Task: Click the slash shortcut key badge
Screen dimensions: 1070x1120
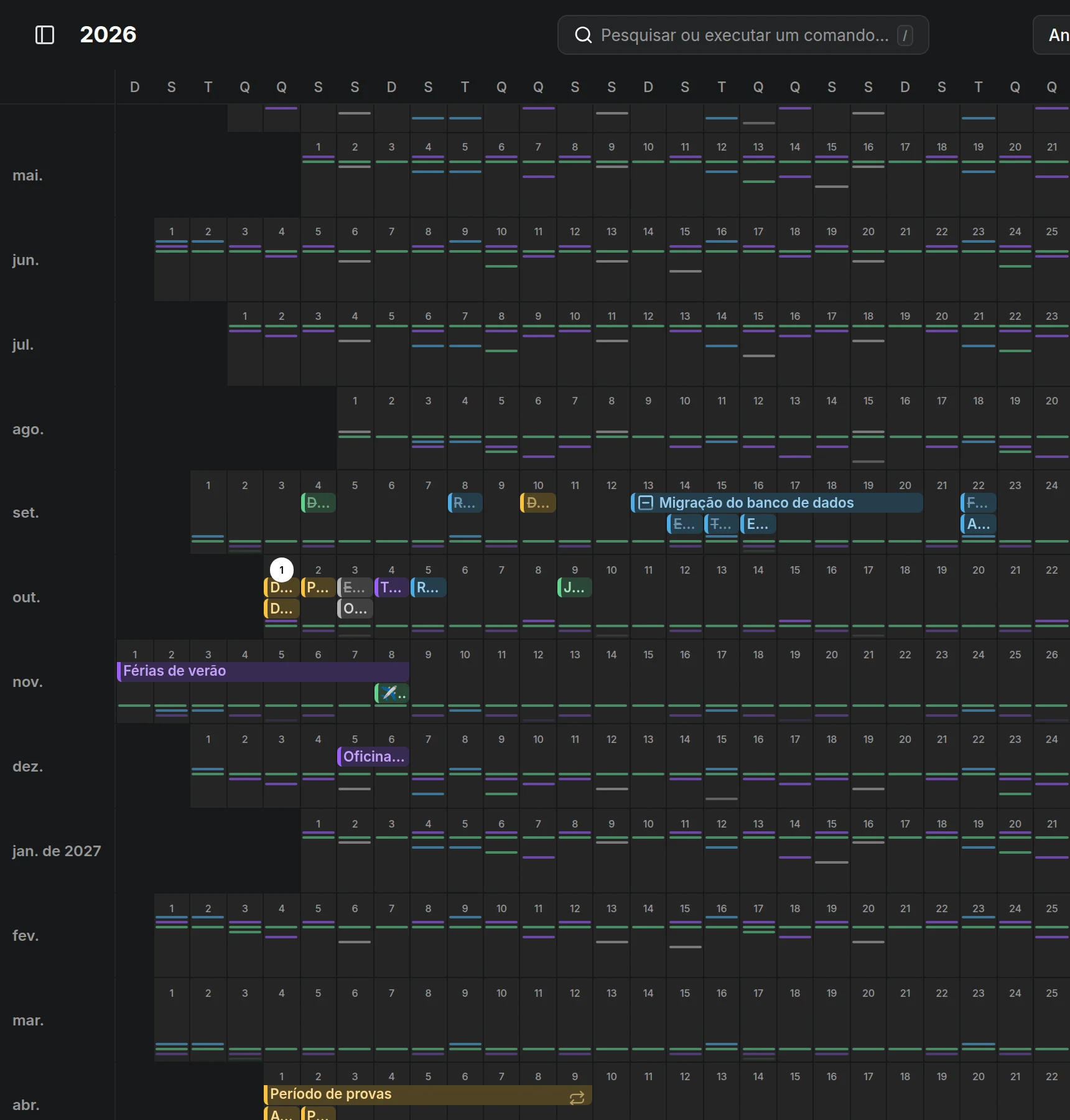Action: [x=905, y=35]
